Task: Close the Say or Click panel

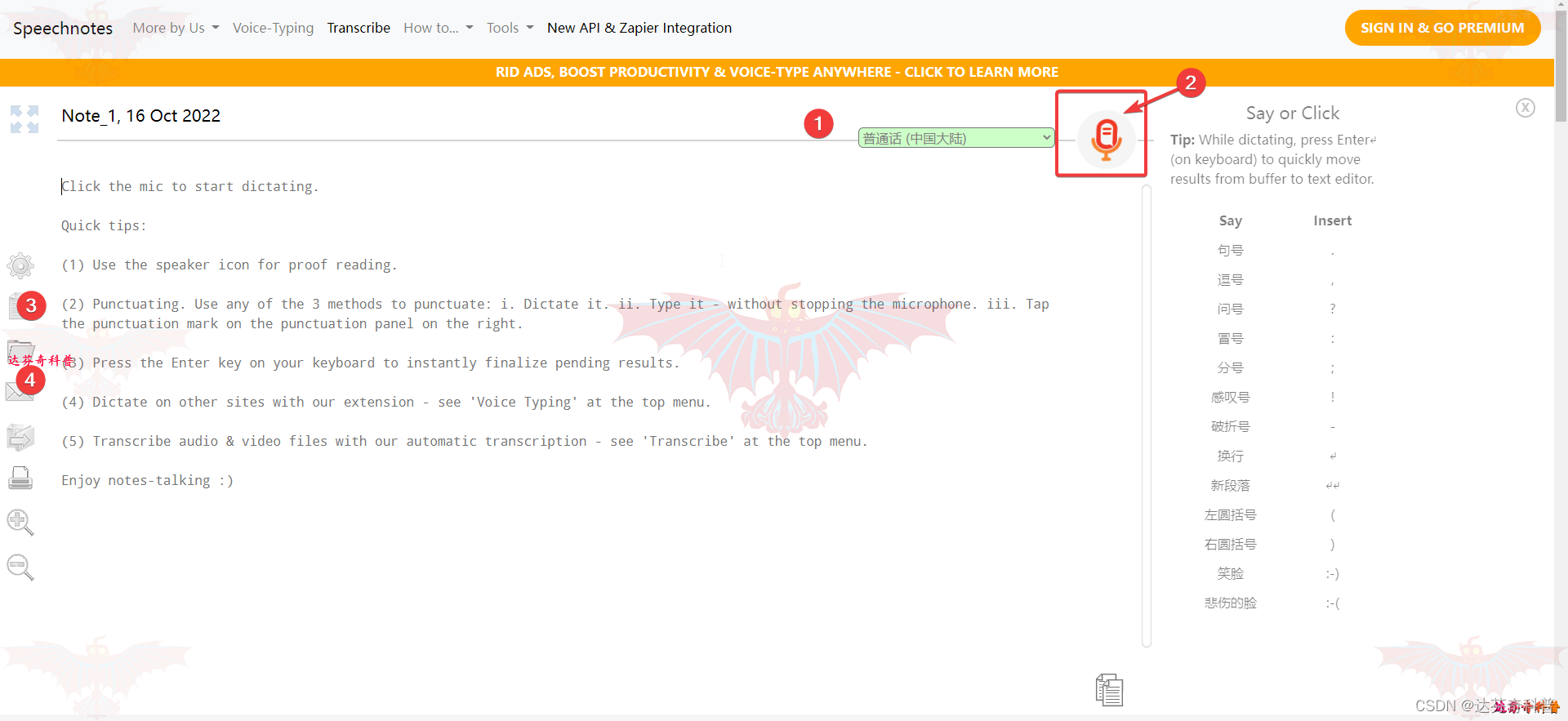Action: coord(1526,108)
